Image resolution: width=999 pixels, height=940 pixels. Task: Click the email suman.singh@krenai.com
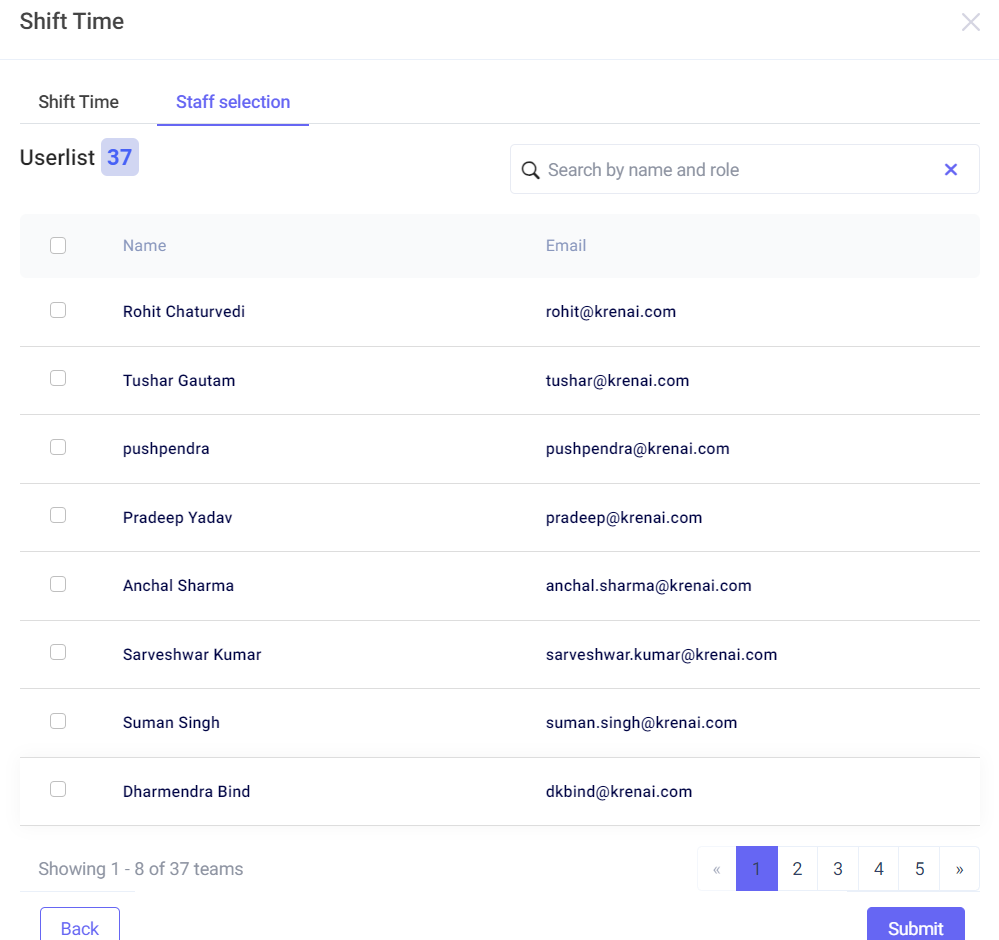[x=642, y=723]
